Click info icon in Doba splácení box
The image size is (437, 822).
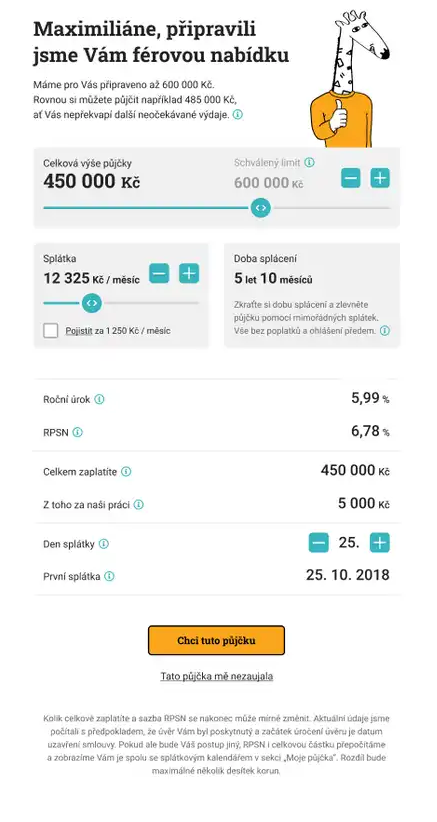coord(385,331)
